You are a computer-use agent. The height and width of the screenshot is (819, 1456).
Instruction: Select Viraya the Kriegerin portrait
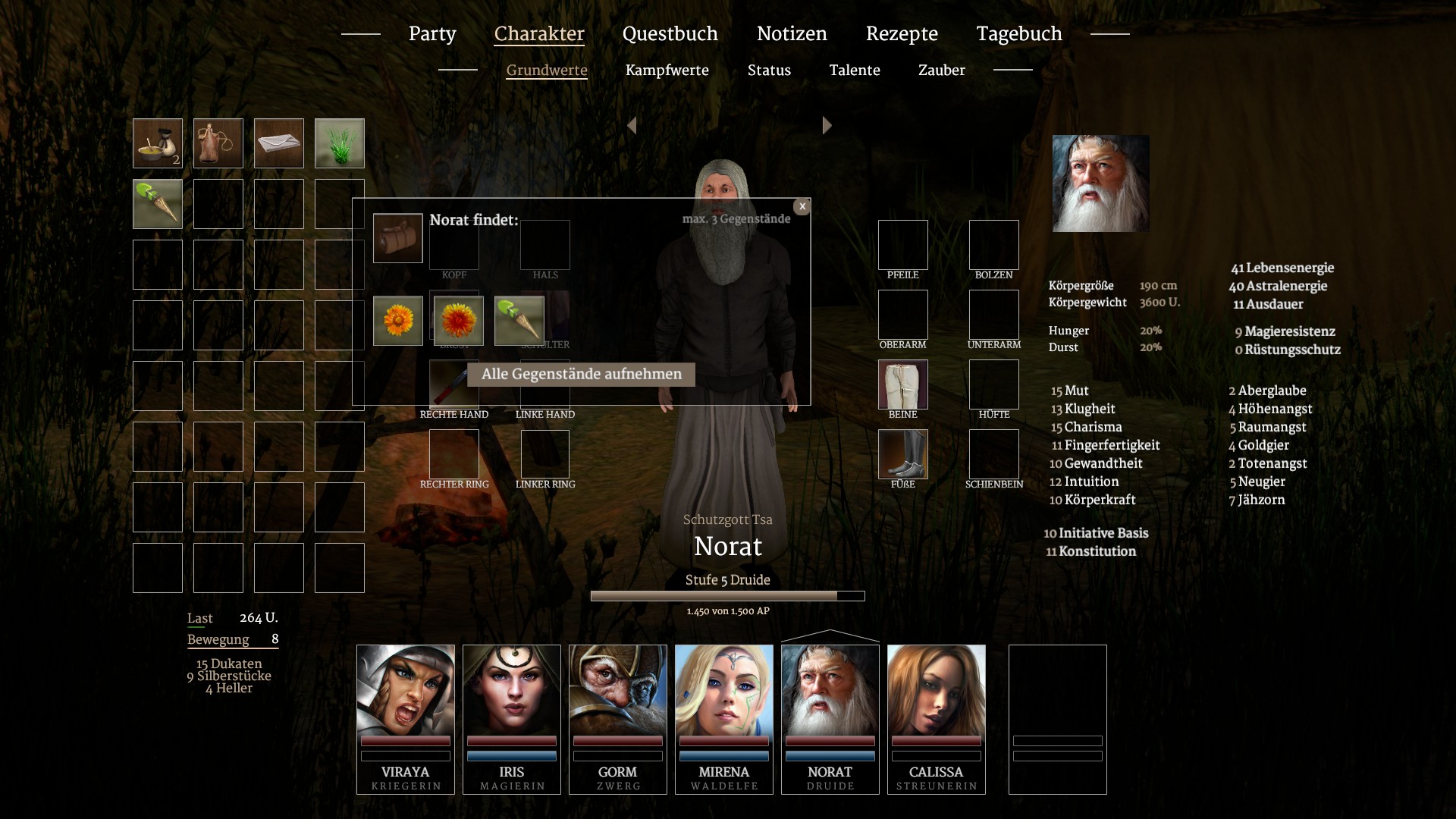pos(406,719)
